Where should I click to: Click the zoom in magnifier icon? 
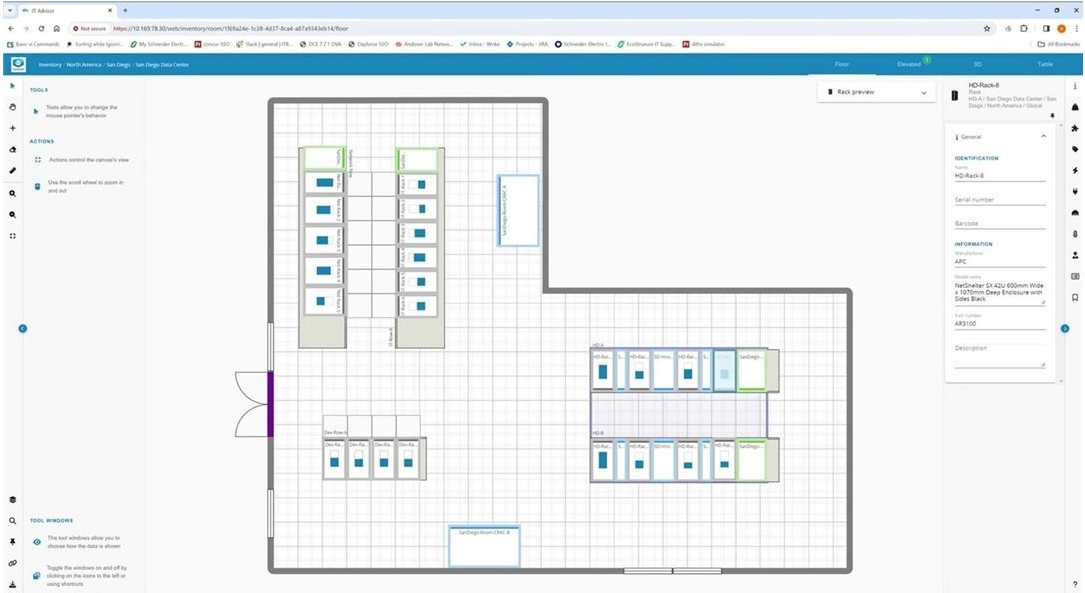coord(13,193)
